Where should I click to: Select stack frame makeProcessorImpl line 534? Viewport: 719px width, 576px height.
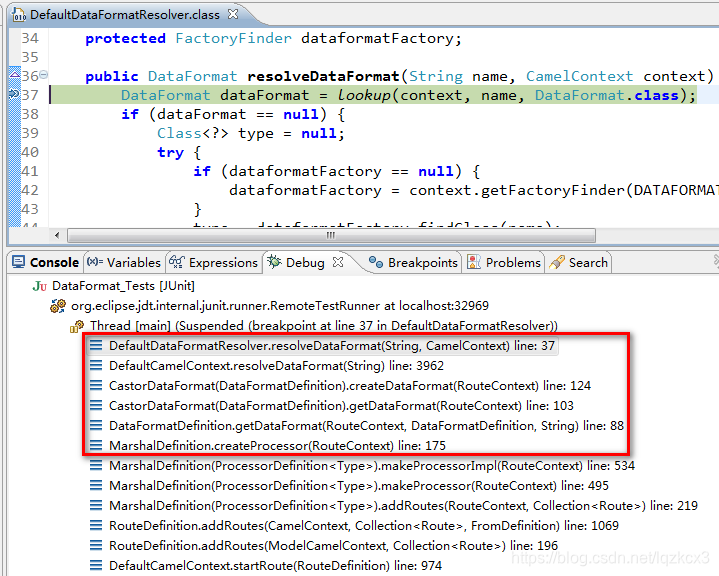tap(372, 465)
